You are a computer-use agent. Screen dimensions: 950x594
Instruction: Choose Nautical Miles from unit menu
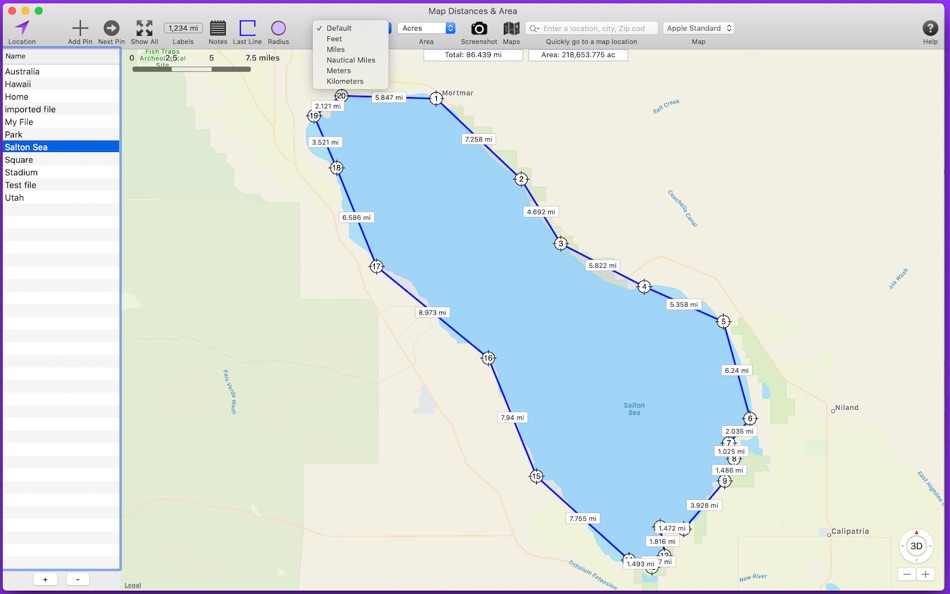350,60
